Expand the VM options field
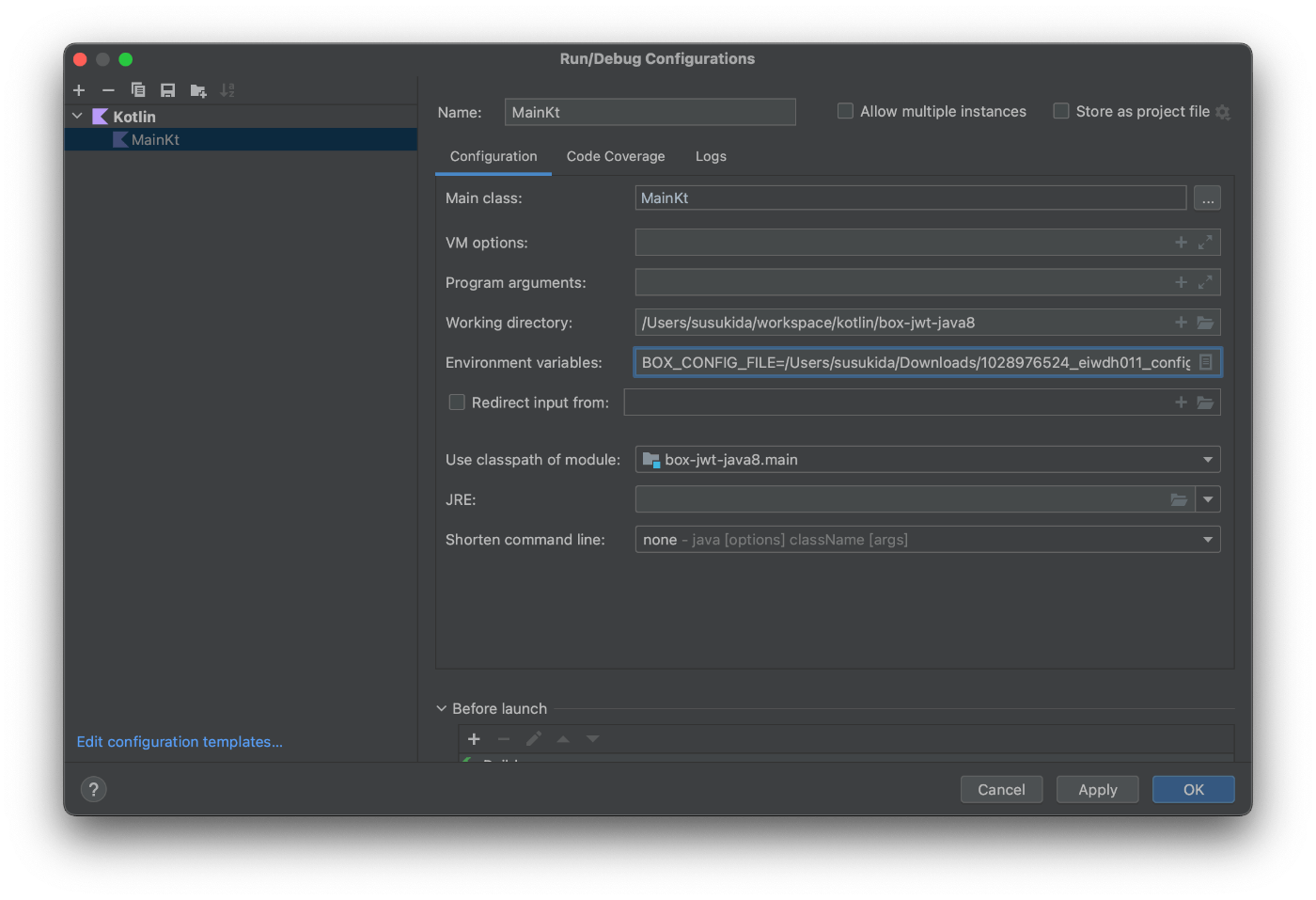 1205,243
